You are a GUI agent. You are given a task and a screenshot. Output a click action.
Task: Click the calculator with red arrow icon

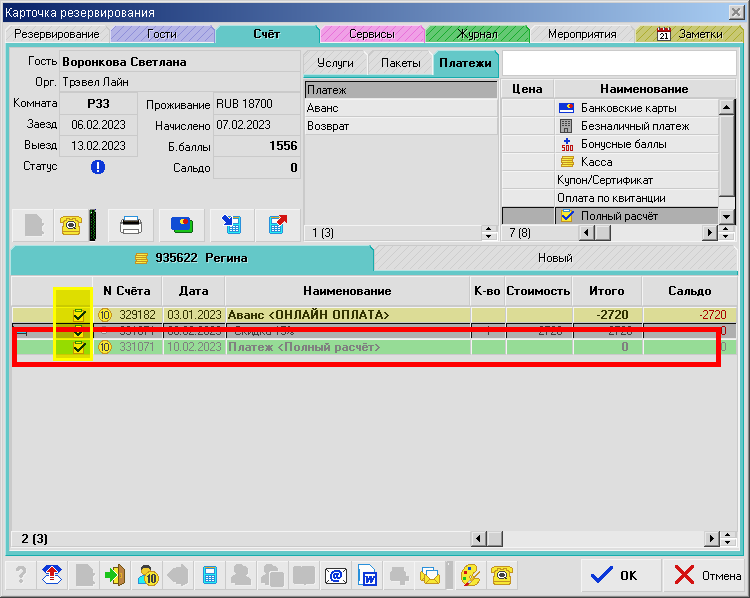(279, 224)
